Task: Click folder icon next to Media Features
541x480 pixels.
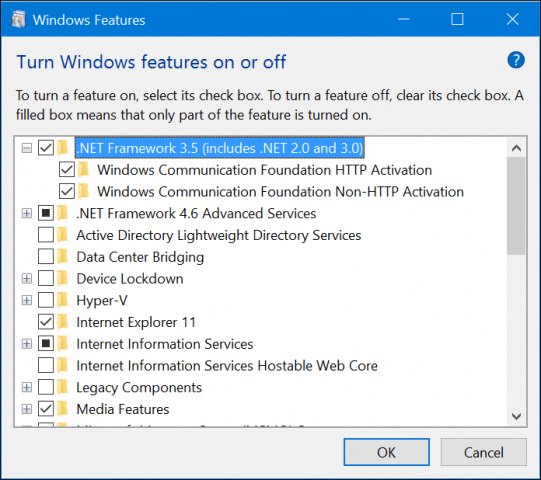Action: (x=62, y=409)
